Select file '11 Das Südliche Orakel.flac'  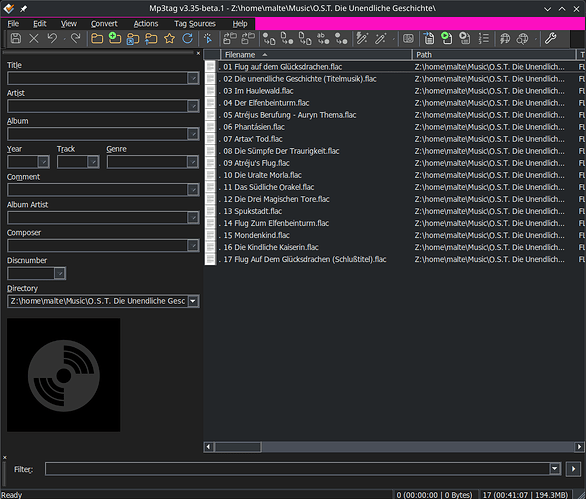(269, 187)
